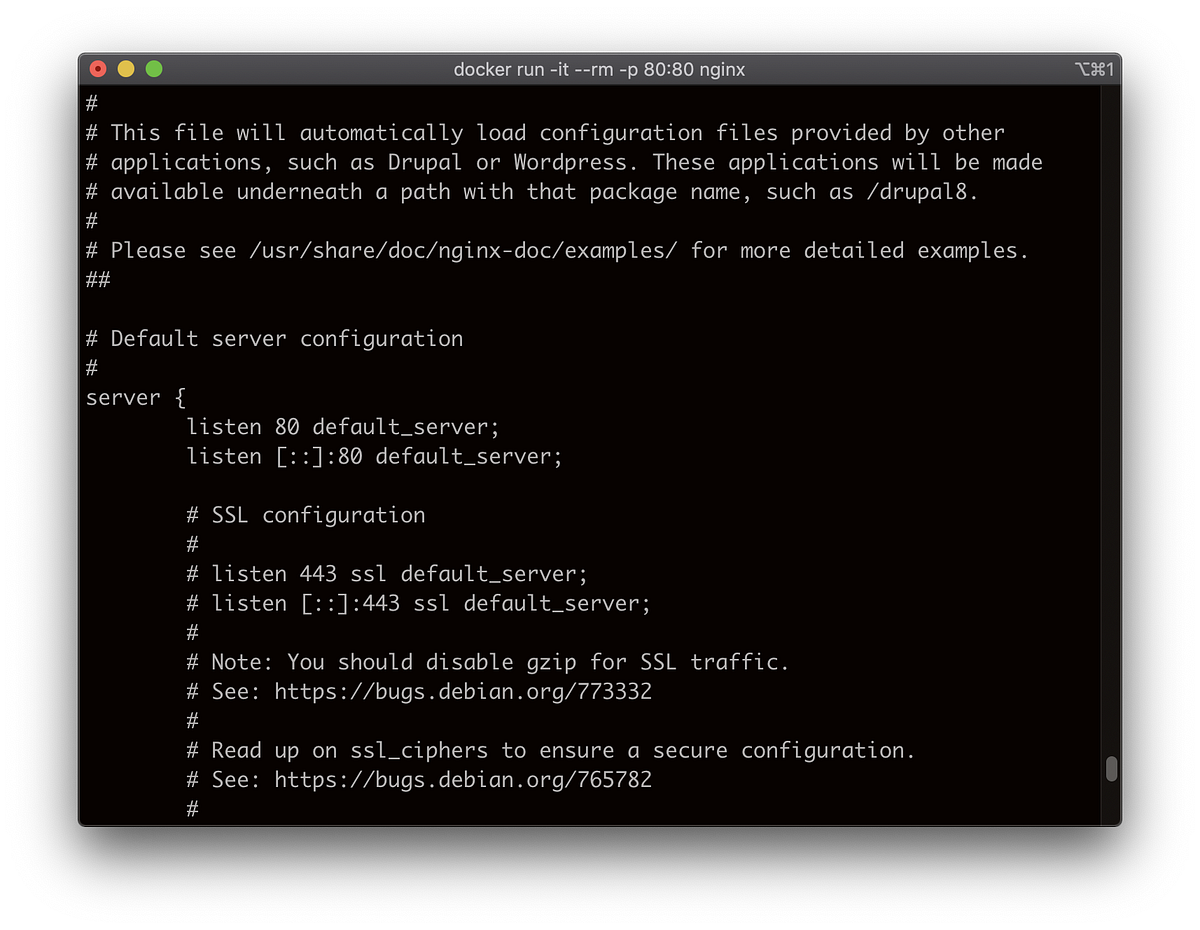Click the word 'Wordpress' in the description
Viewport: 1200px width, 930px height.
565,161
